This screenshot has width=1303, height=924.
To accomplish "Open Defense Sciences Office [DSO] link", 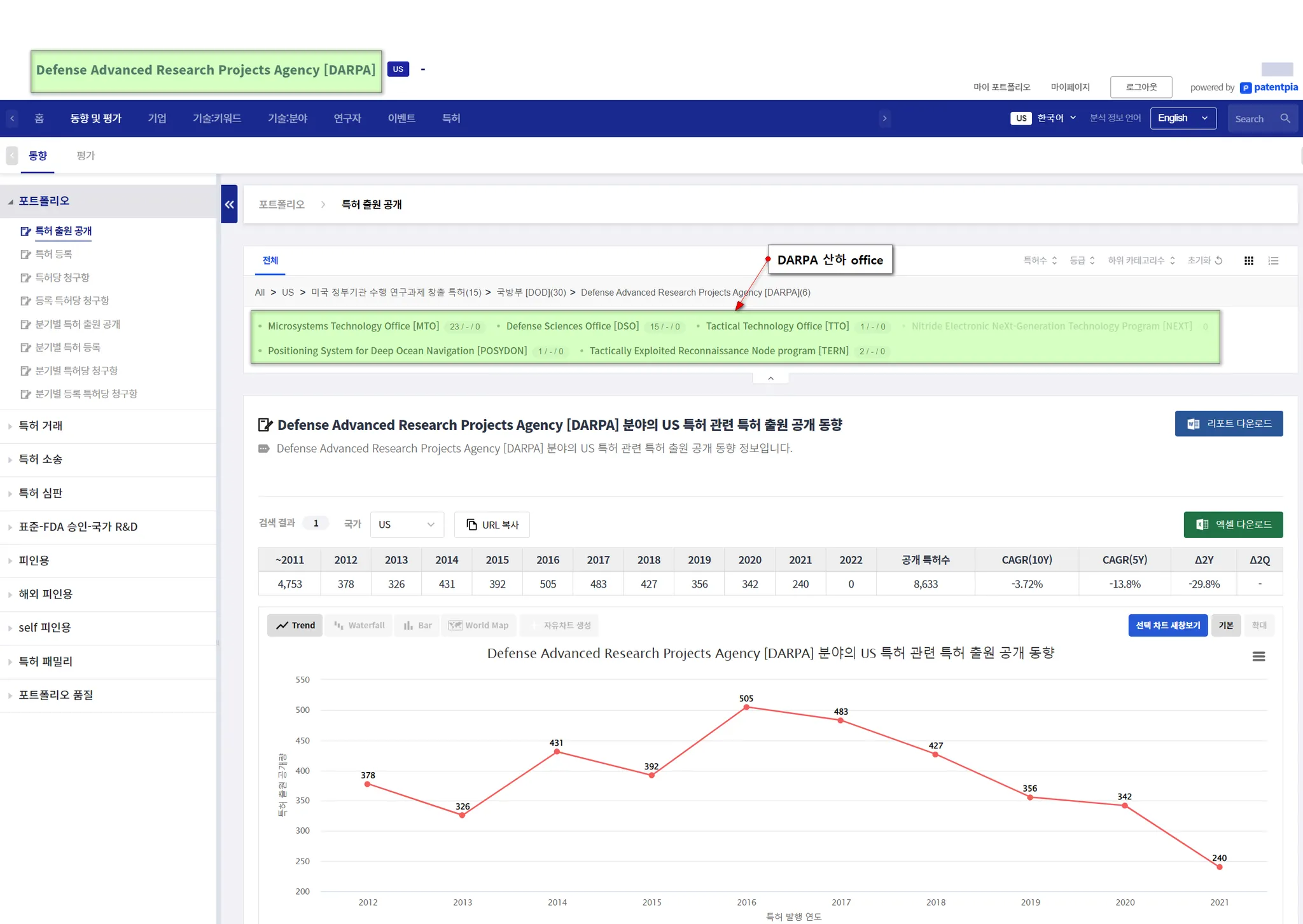I will click(572, 326).
